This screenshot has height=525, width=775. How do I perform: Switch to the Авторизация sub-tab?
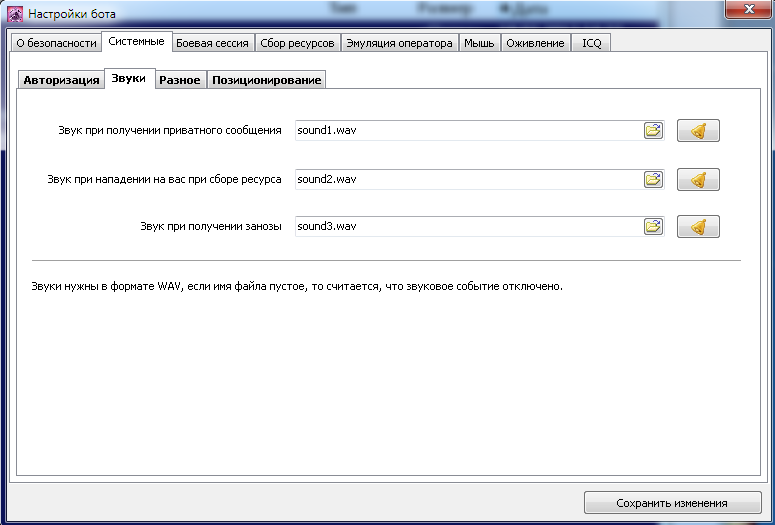coord(61,80)
